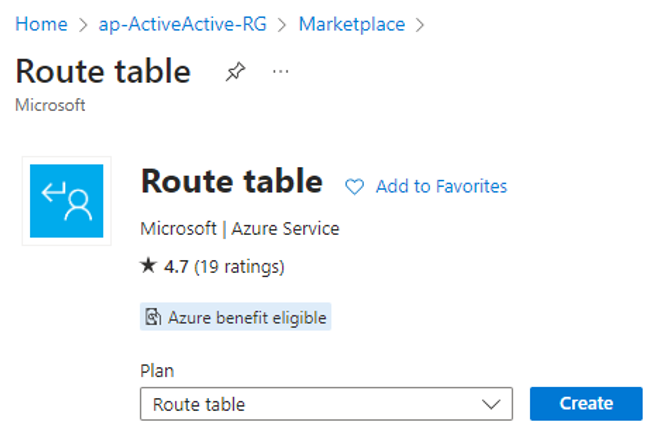This screenshot has width=650, height=431.
Task: Click the Create button
Action: 586,403
